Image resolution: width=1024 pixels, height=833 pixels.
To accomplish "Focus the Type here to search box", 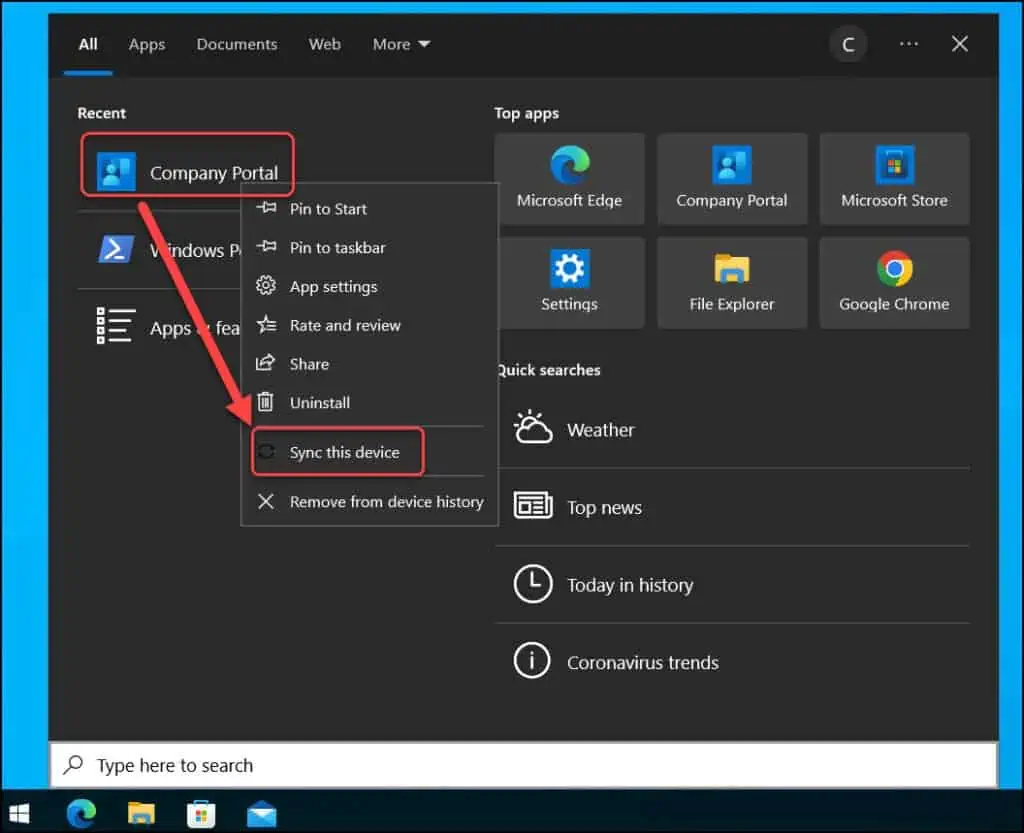I will tap(524, 764).
